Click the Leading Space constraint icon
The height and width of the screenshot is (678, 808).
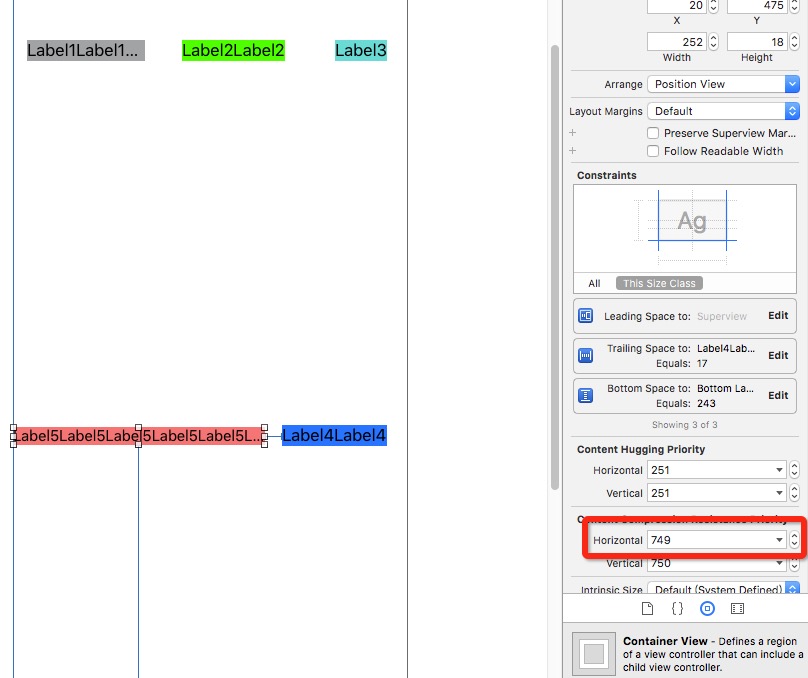[x=586, y=316]
